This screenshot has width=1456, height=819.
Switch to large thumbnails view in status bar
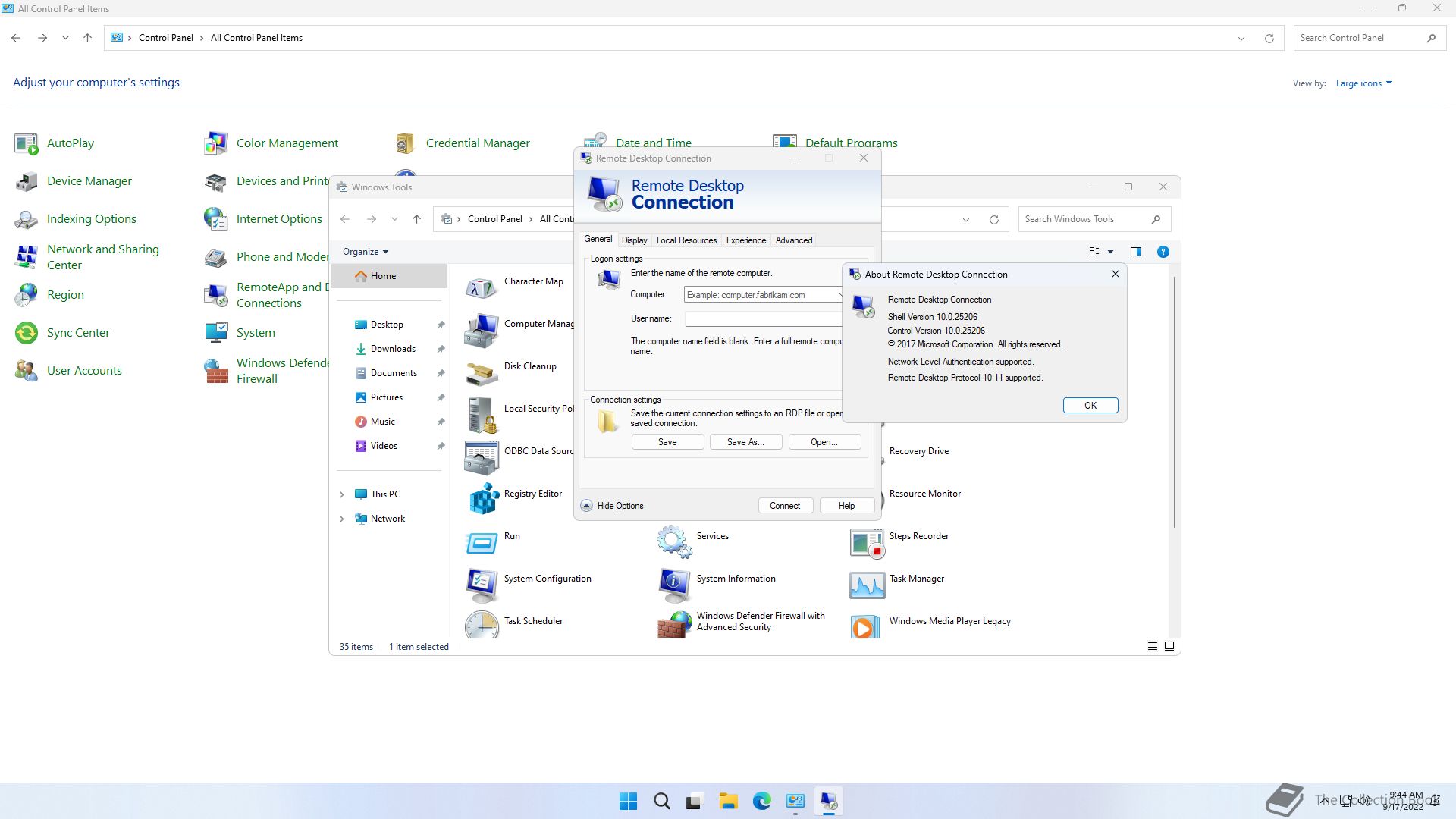click(1169, 647)
